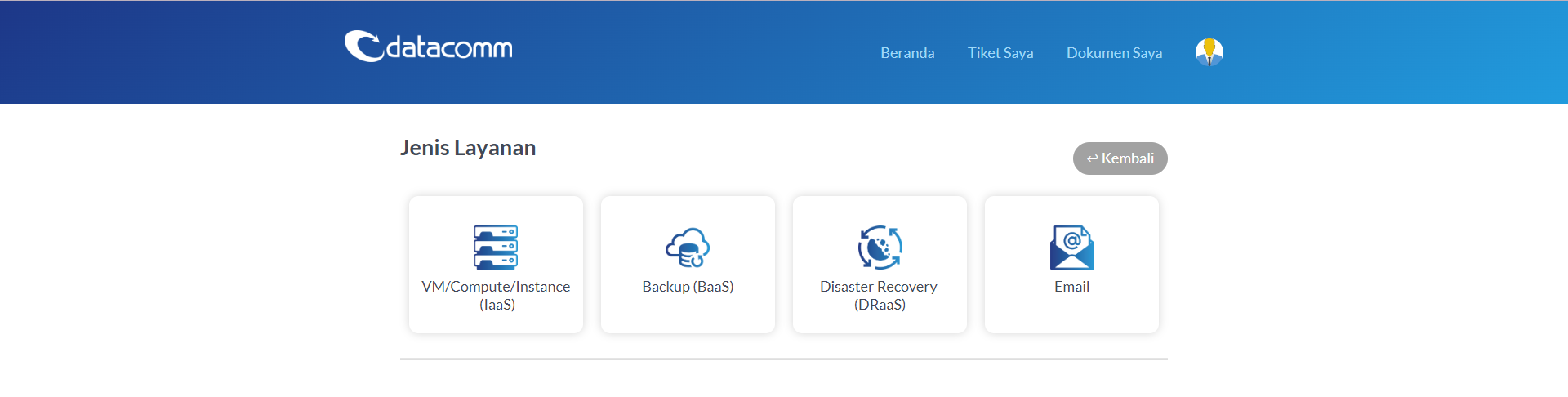Screen dimensions: 1568x397
Task: Open the user profile avatar
Action: 1209,52
